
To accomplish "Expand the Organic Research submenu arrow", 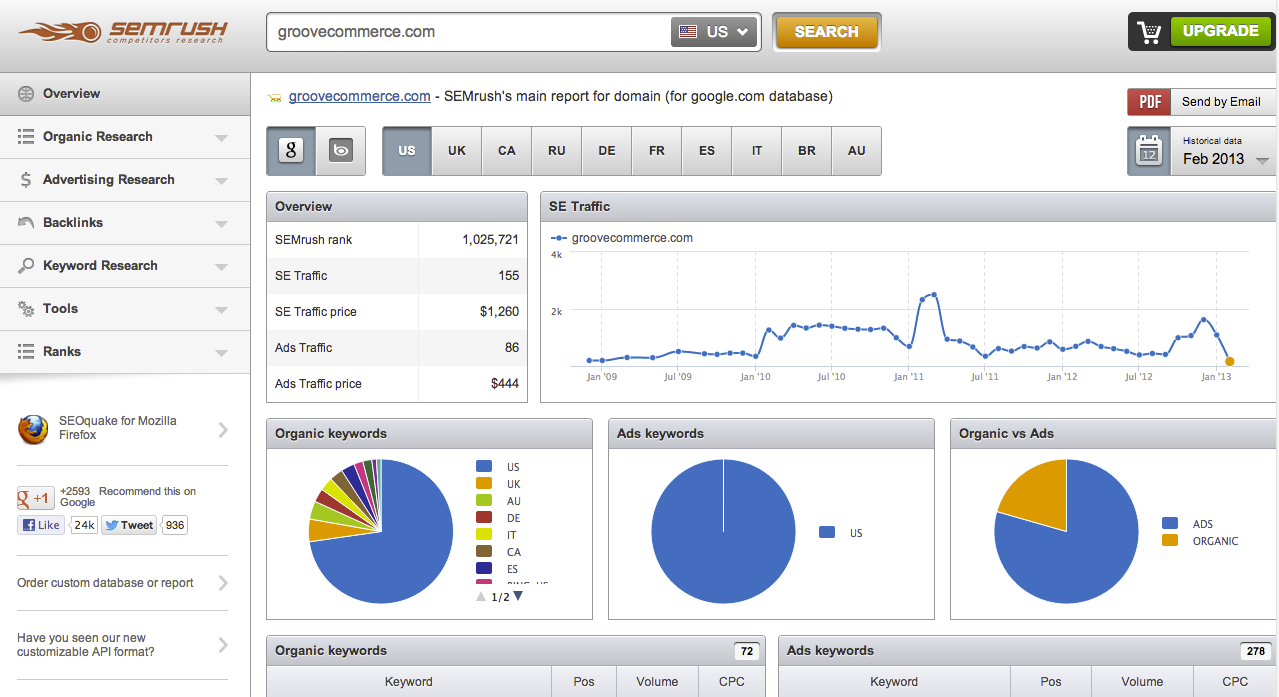I will 222,138.
